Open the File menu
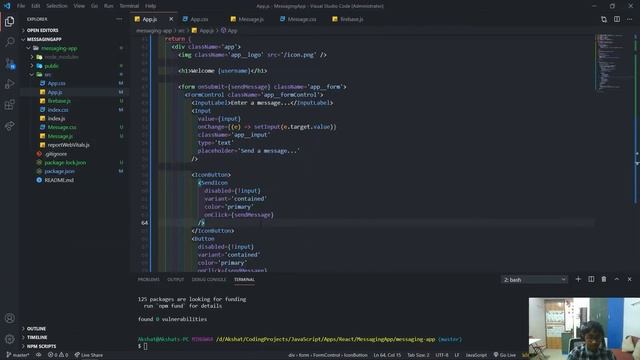 21,6
